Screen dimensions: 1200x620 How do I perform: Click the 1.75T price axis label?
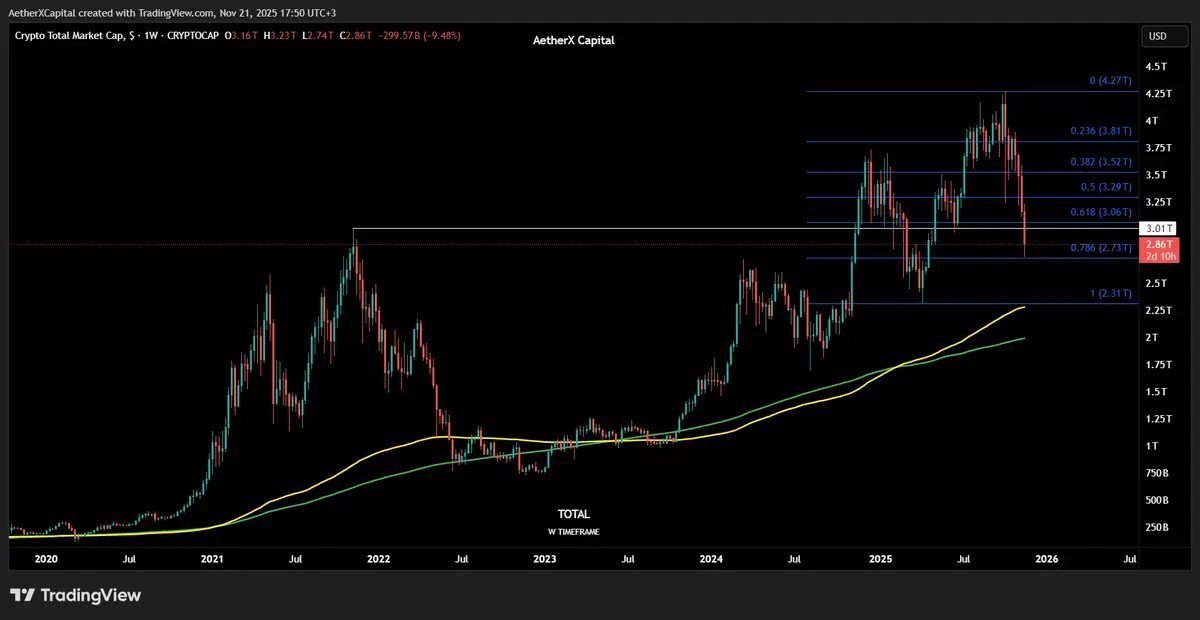point(1159,365)
